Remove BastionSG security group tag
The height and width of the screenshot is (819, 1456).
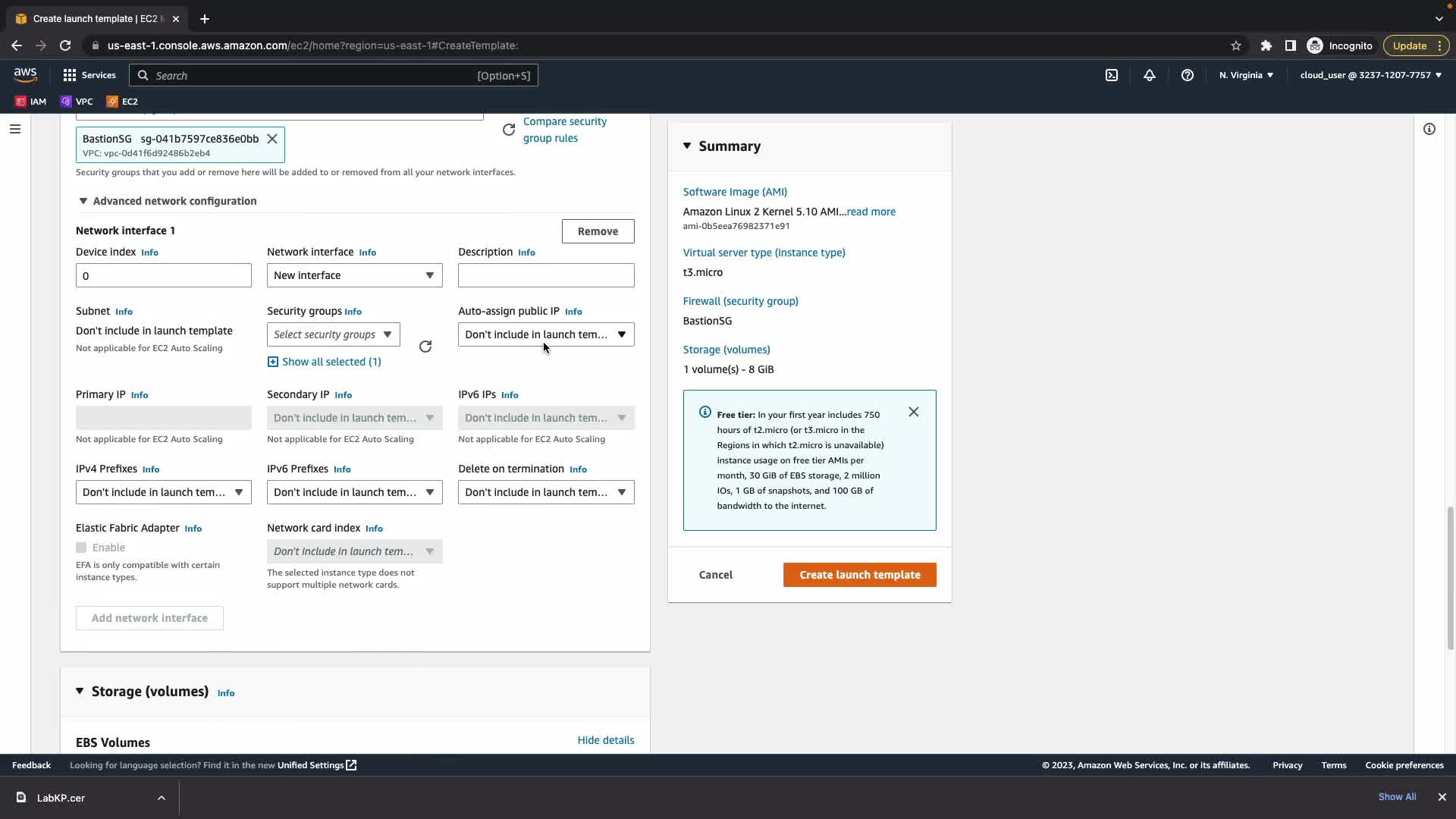[x=271, y=139]
